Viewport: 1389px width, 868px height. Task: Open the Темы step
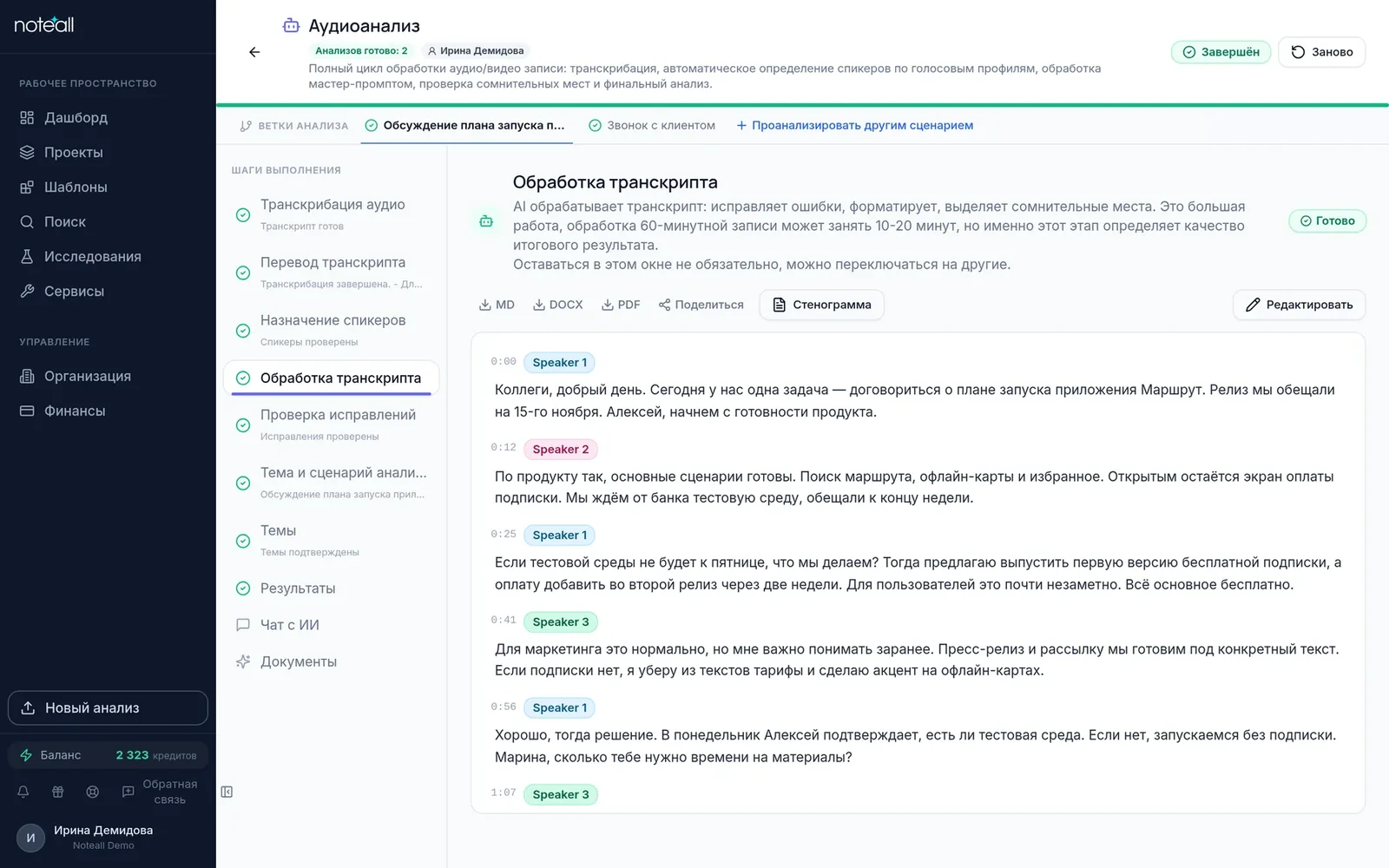click(332, 540)
